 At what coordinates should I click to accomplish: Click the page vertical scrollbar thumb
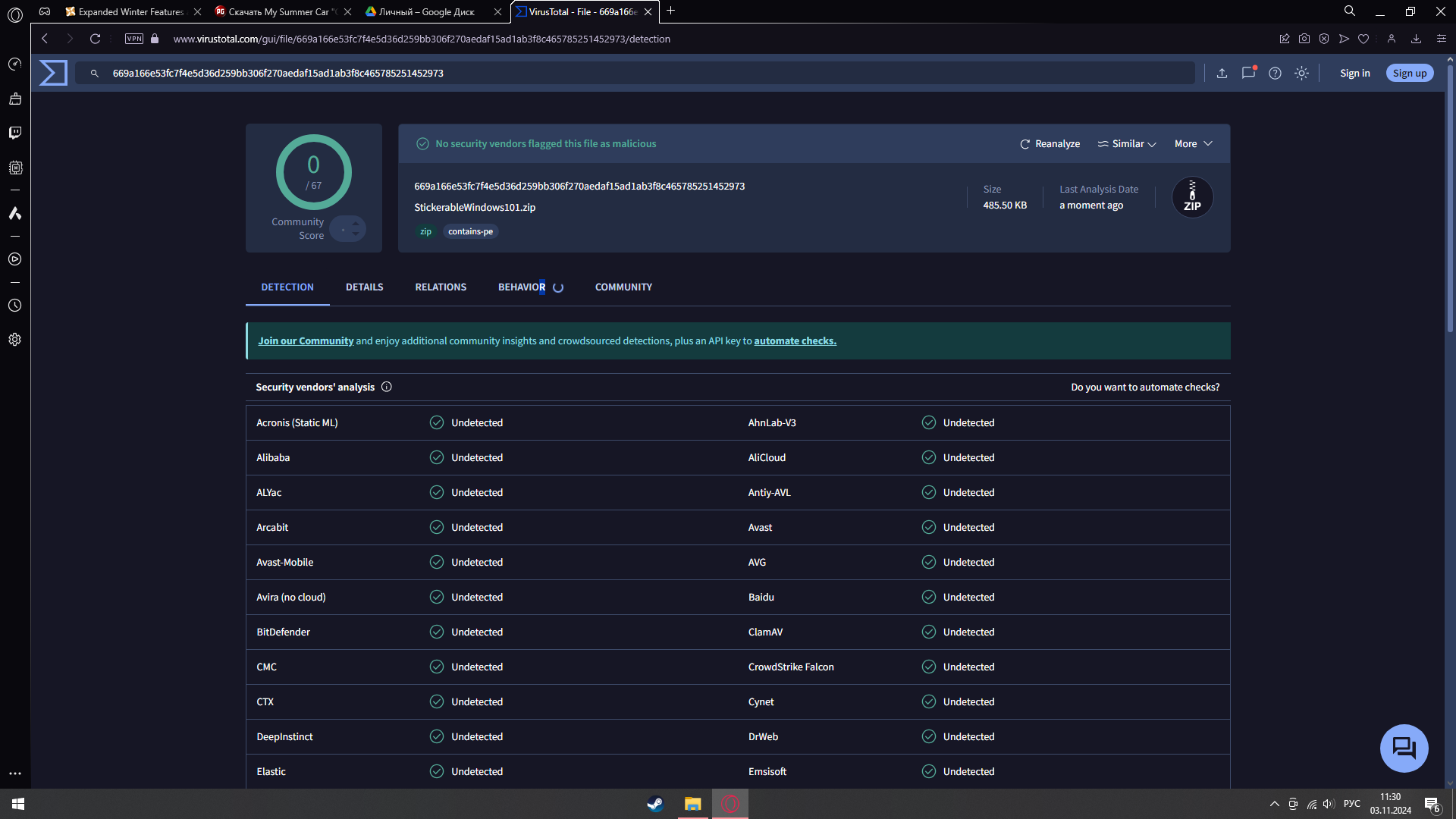[x=1450, y=197]
